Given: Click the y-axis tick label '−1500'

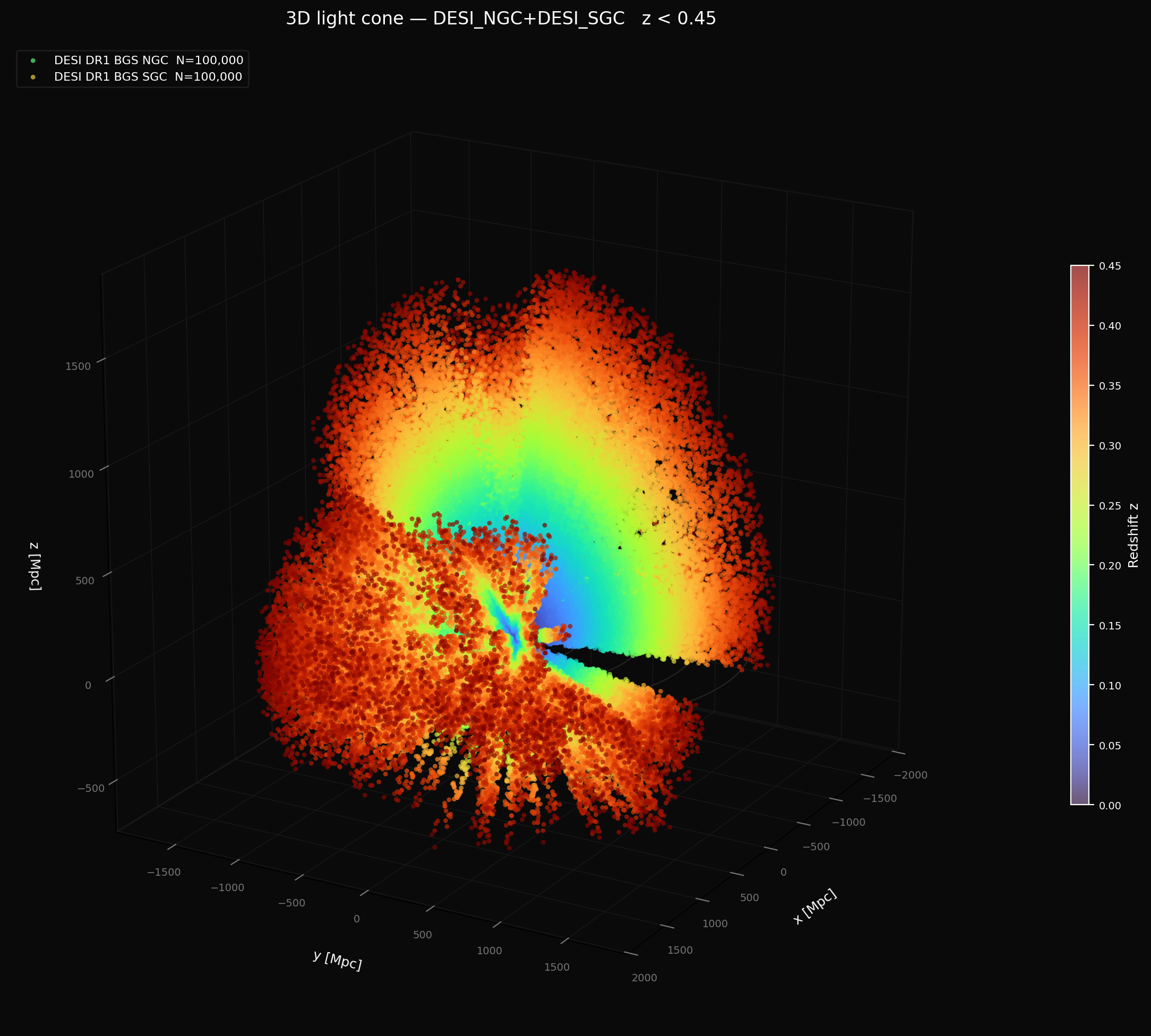Looking at the screenshot, I should coord(164,872).
